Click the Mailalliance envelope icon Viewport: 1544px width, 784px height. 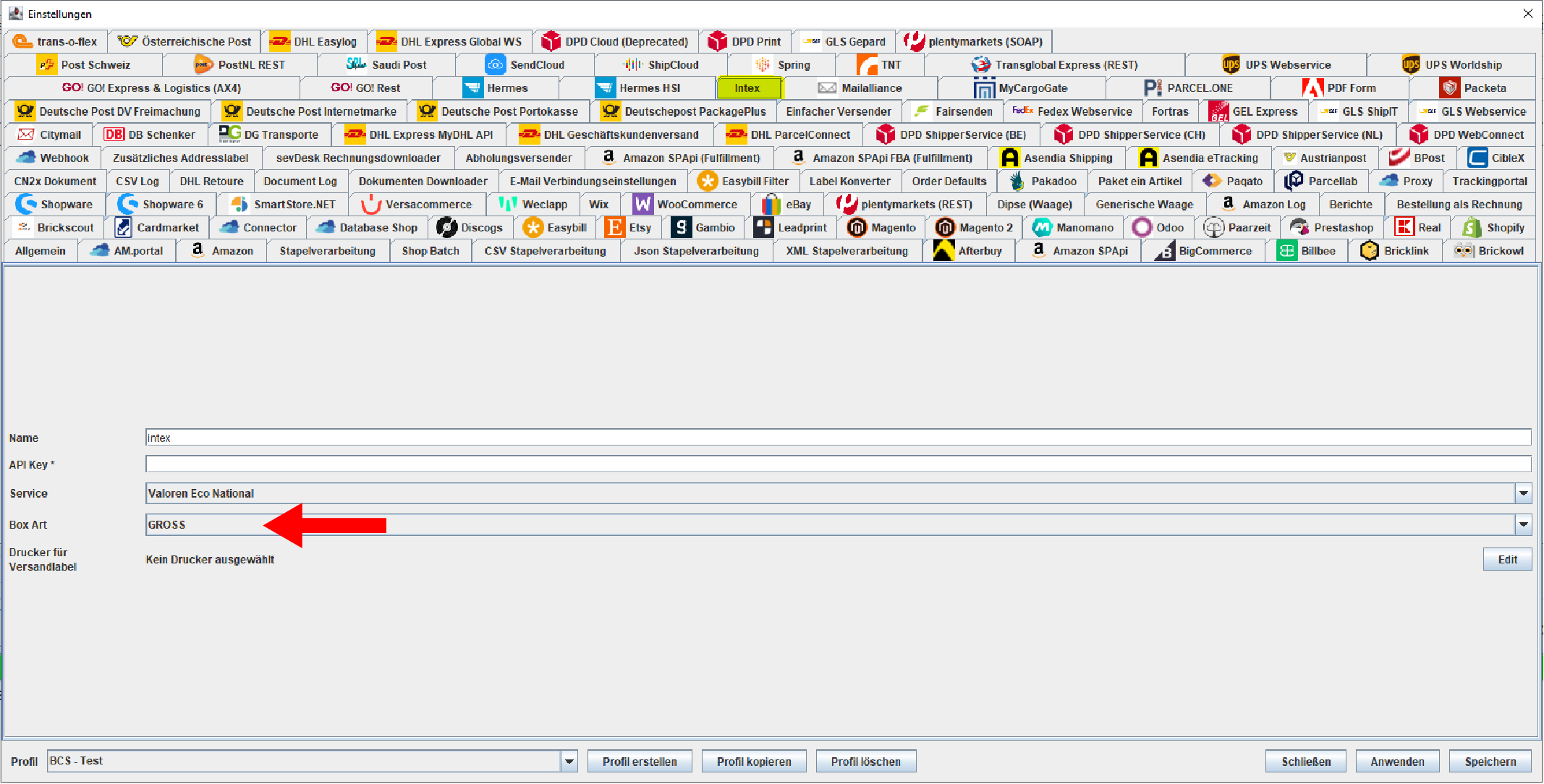coord(827,88)
